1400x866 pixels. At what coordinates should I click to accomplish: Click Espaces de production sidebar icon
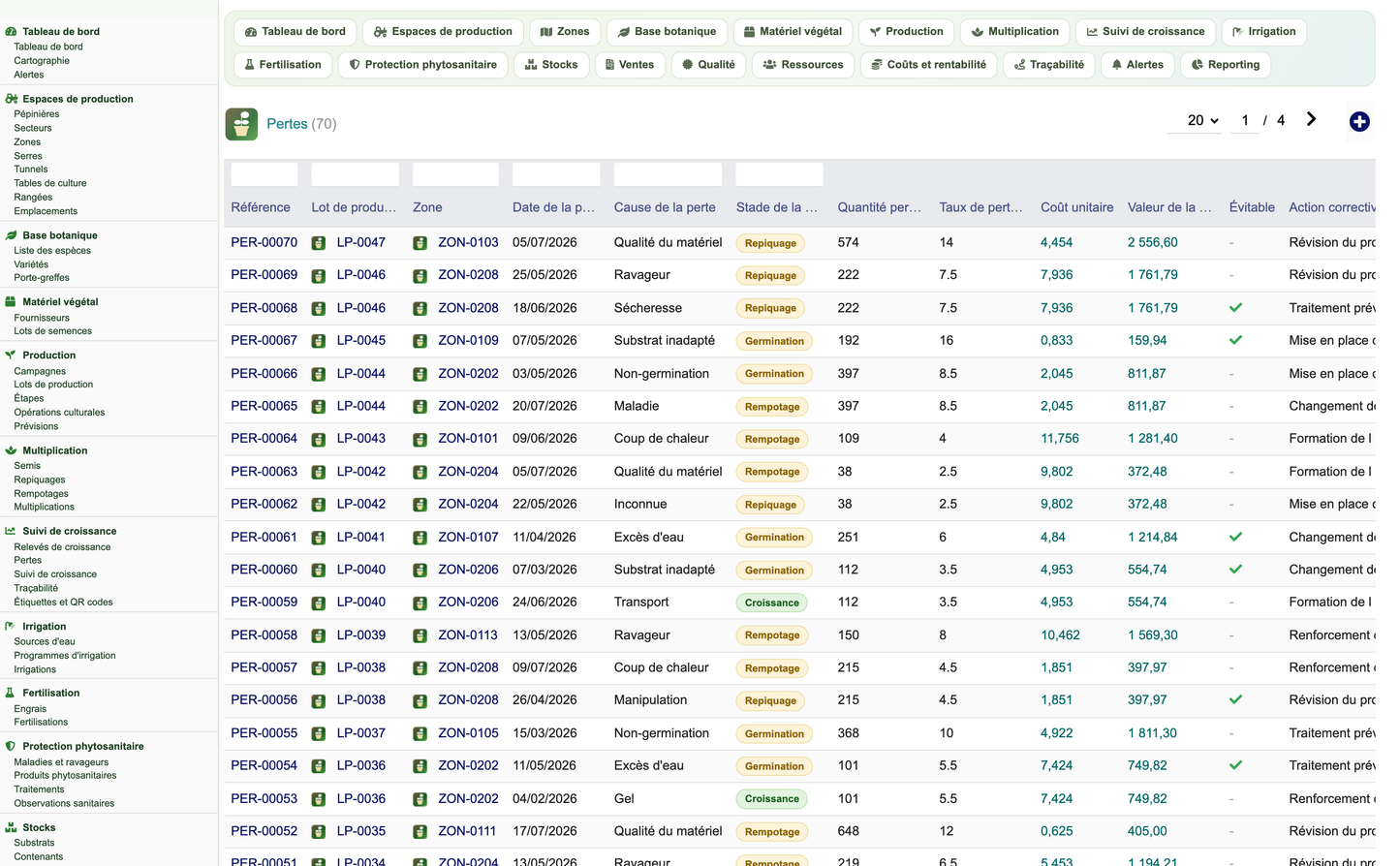click(11, 99)
